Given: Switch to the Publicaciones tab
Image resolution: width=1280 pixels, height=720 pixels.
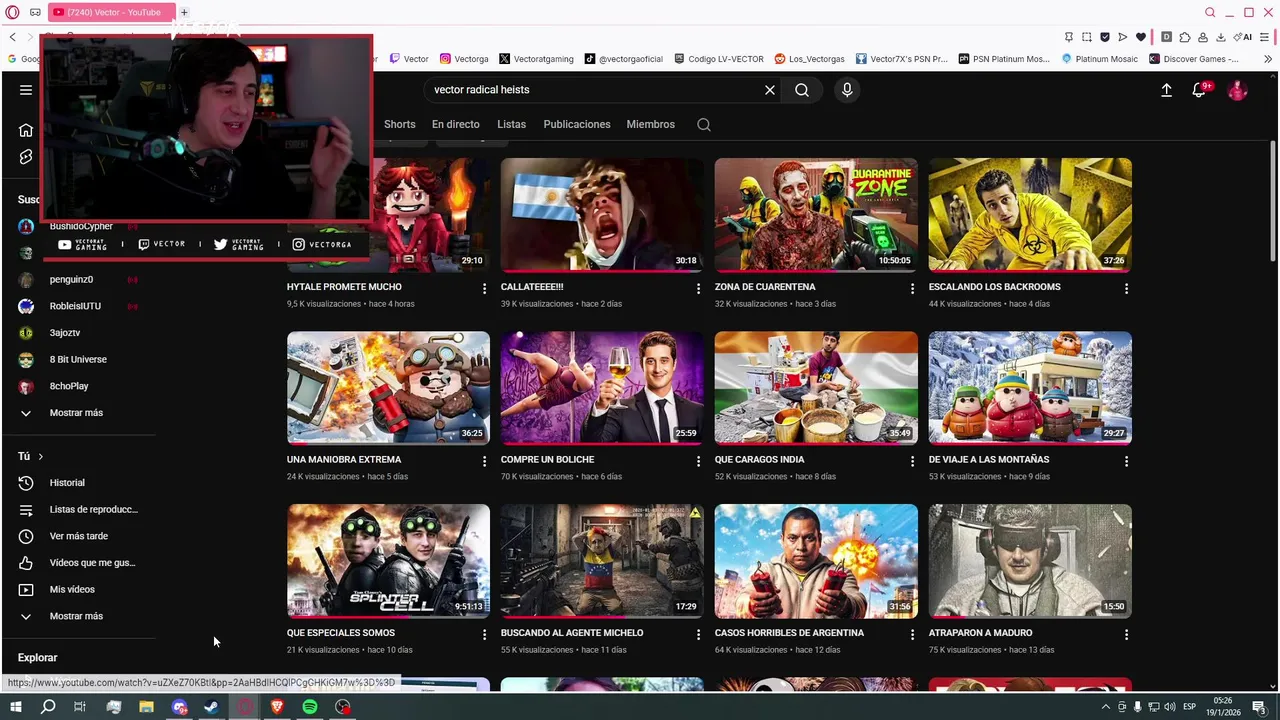Looking at the screenshot, I should click(x=577, y=125).
